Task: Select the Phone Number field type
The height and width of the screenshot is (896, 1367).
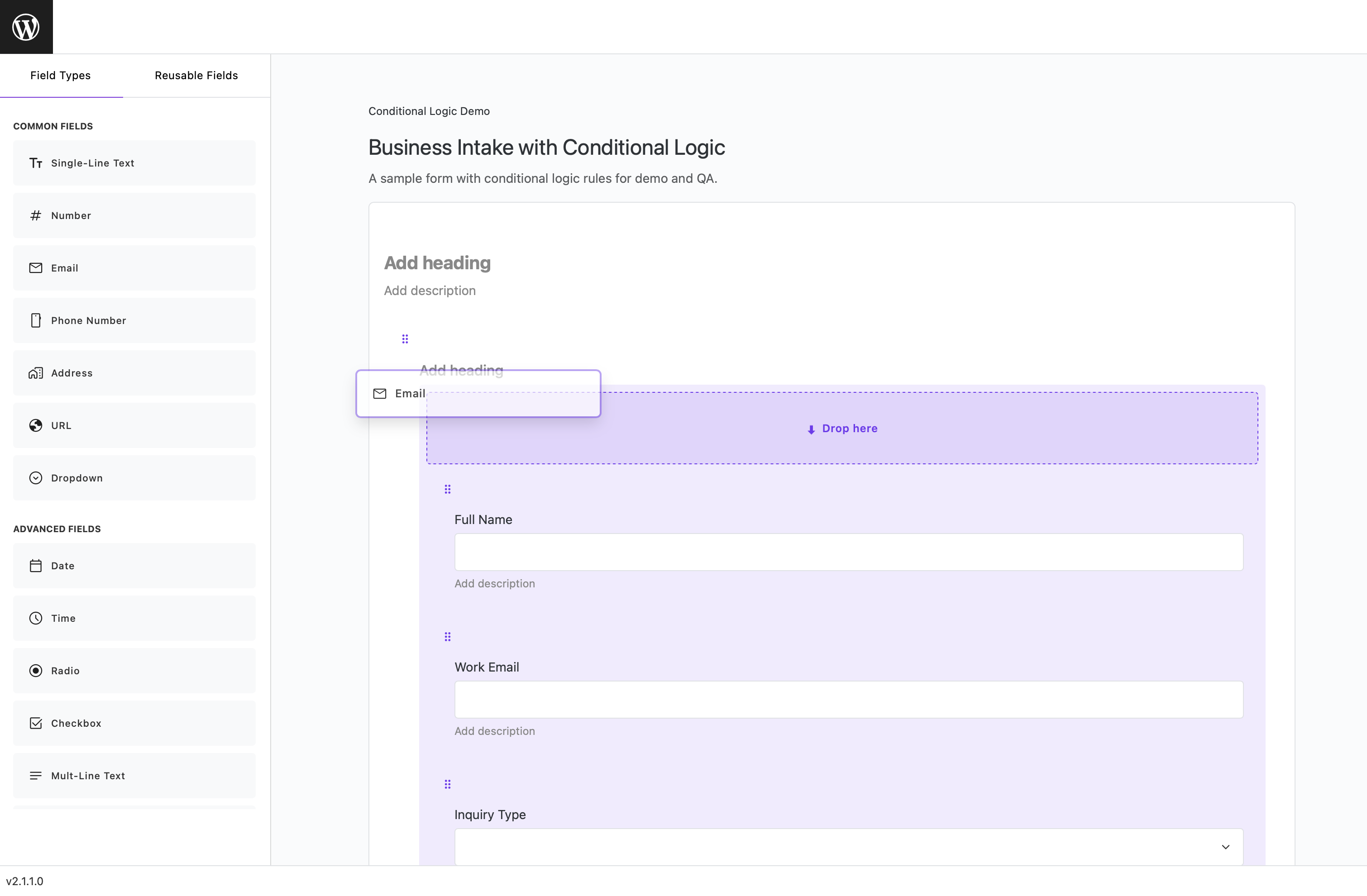Action: (134, 320)
